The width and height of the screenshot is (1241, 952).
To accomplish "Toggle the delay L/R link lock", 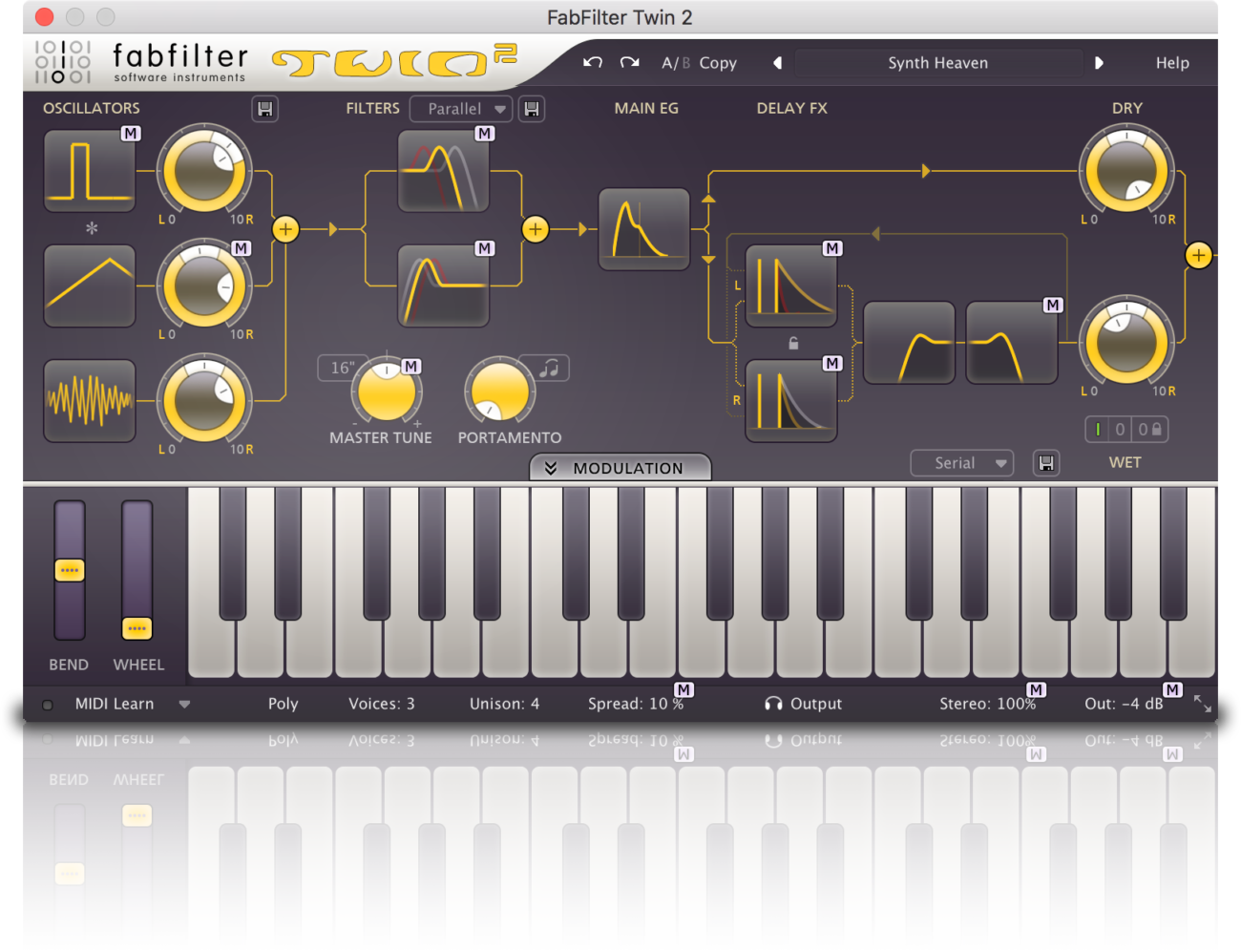I will click(793, 343).
